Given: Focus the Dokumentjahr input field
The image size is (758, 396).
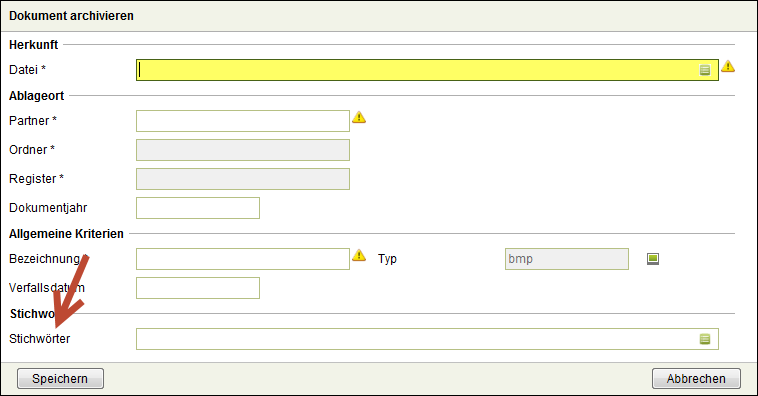Looking at the screenshot, I should pos(198,208).
